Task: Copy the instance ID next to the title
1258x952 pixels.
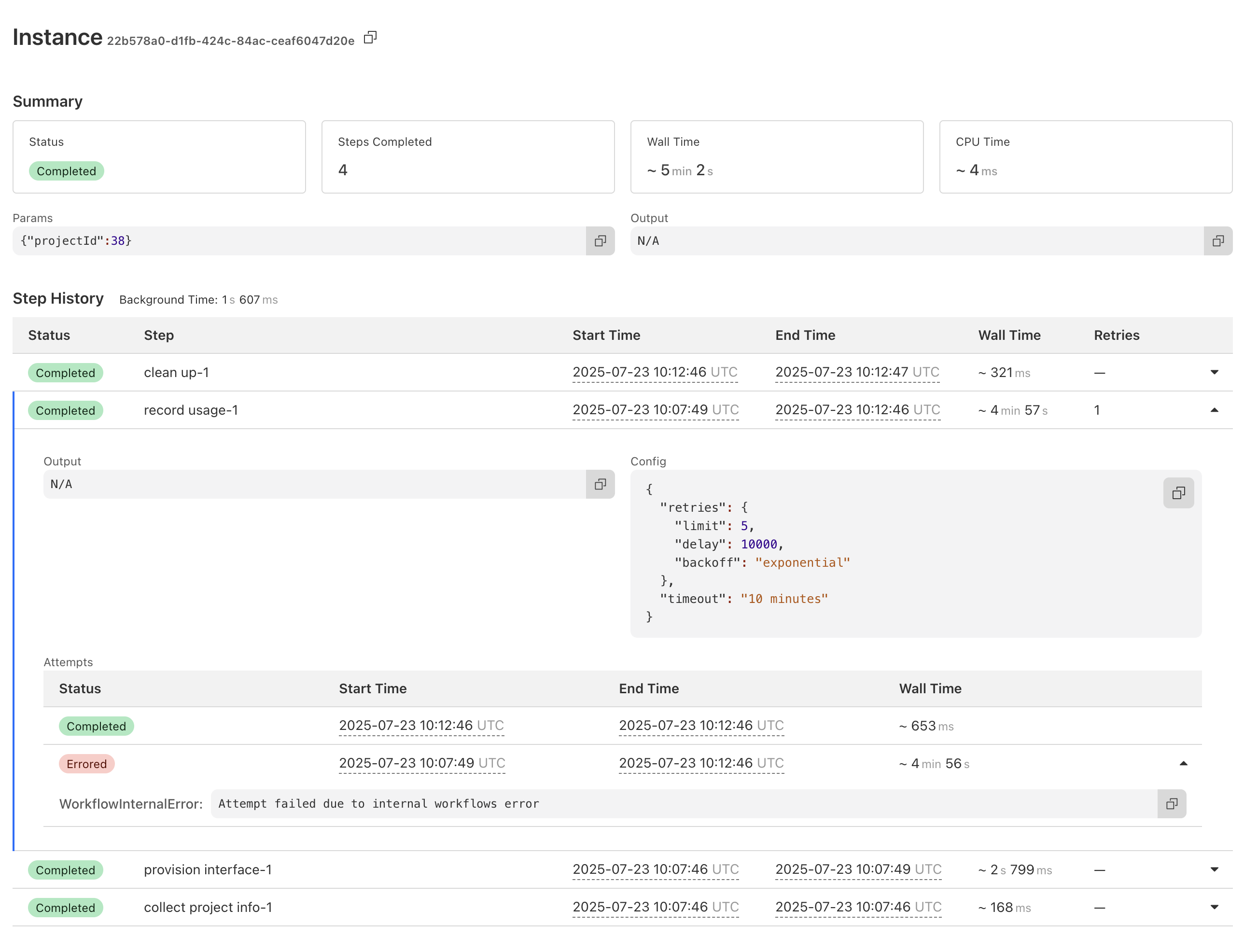Action: click(x=370, y=38)
